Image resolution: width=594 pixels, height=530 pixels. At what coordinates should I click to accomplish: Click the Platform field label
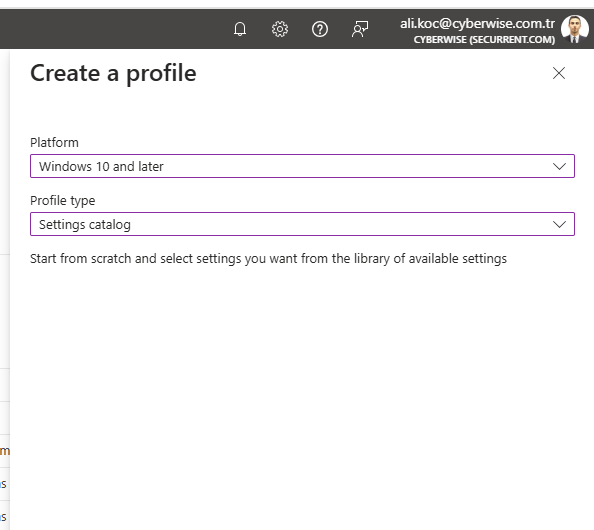click(54, 142)
